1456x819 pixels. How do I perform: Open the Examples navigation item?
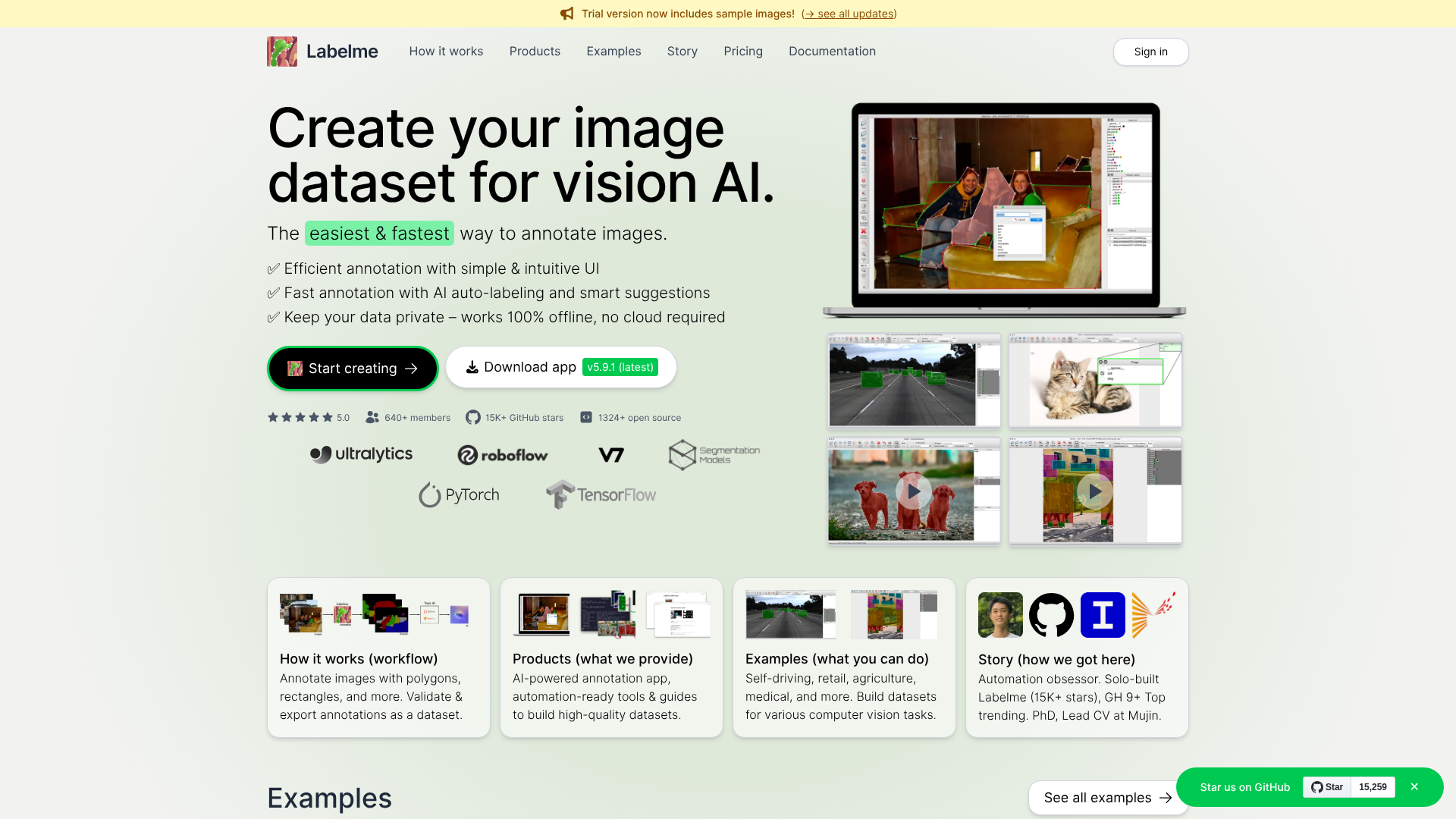(x=613, y=51)
